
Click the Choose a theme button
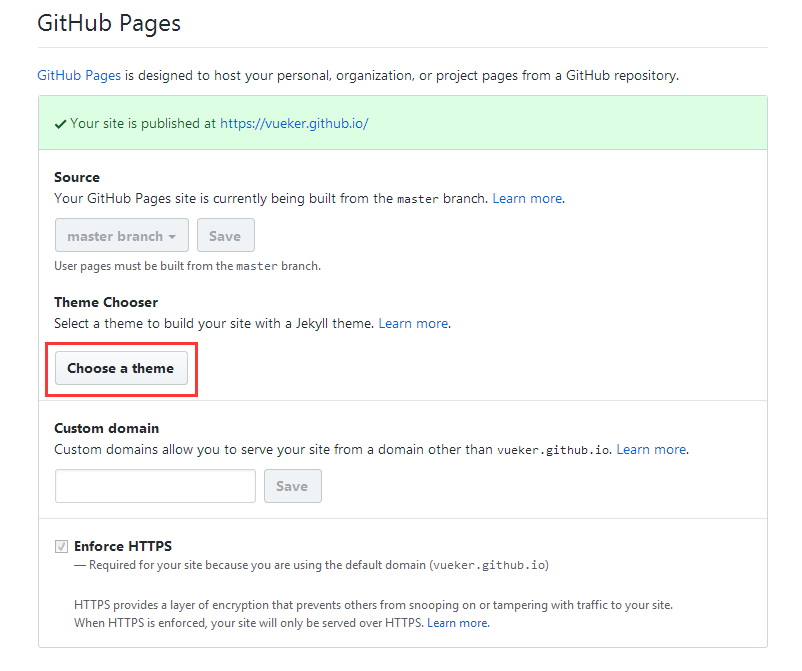coord(121,368)
